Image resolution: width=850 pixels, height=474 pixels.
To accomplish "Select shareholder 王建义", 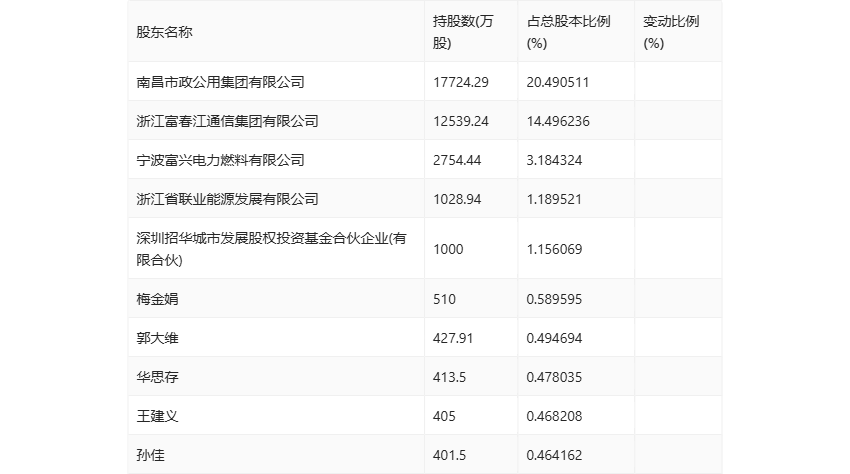I will [x=157, y=416].
